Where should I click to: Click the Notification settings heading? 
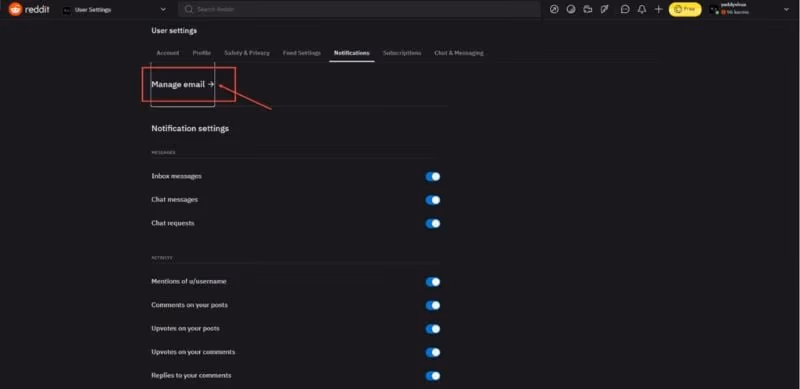pyautogui.click(x=190, y=129)
